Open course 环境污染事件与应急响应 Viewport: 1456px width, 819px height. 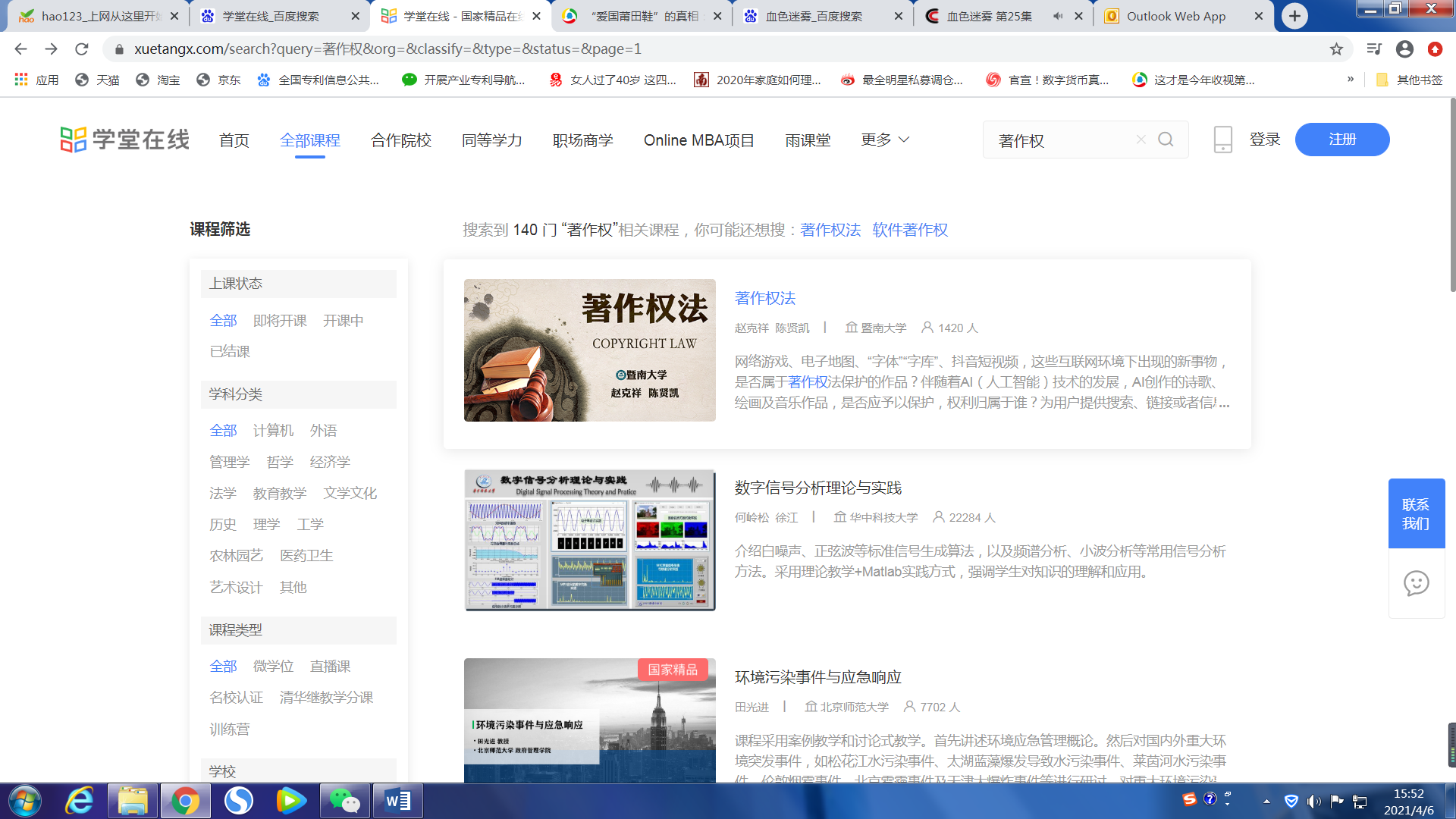(818, 677)
